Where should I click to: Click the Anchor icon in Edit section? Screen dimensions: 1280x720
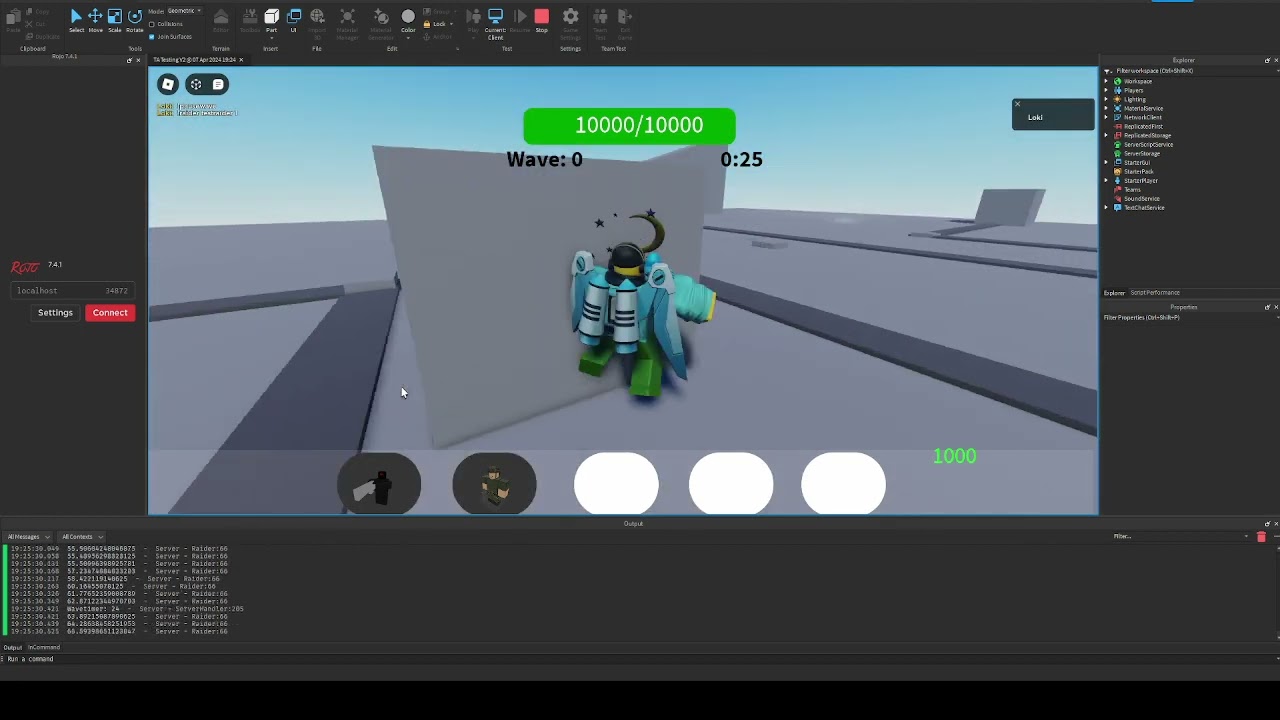point(427,36)
